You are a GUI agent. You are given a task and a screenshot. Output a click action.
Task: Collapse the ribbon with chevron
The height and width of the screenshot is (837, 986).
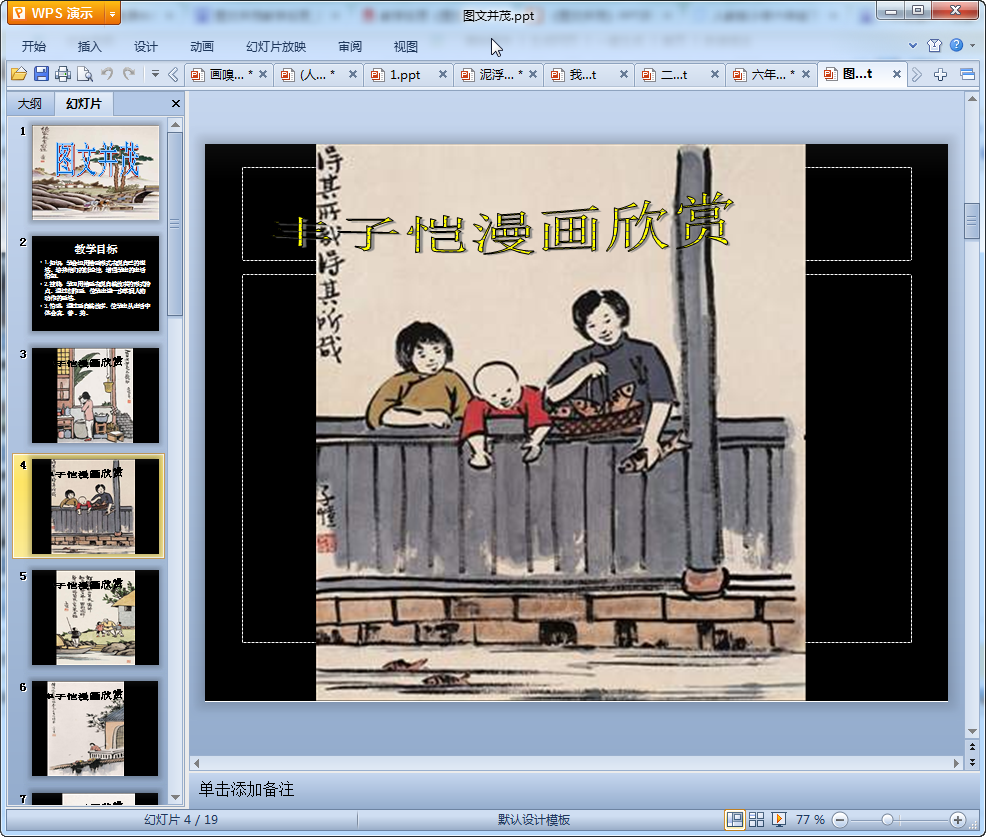click(913, 45)
